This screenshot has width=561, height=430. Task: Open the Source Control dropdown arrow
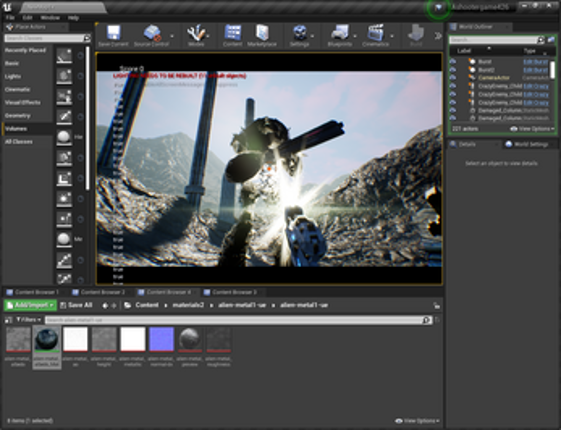172,36
